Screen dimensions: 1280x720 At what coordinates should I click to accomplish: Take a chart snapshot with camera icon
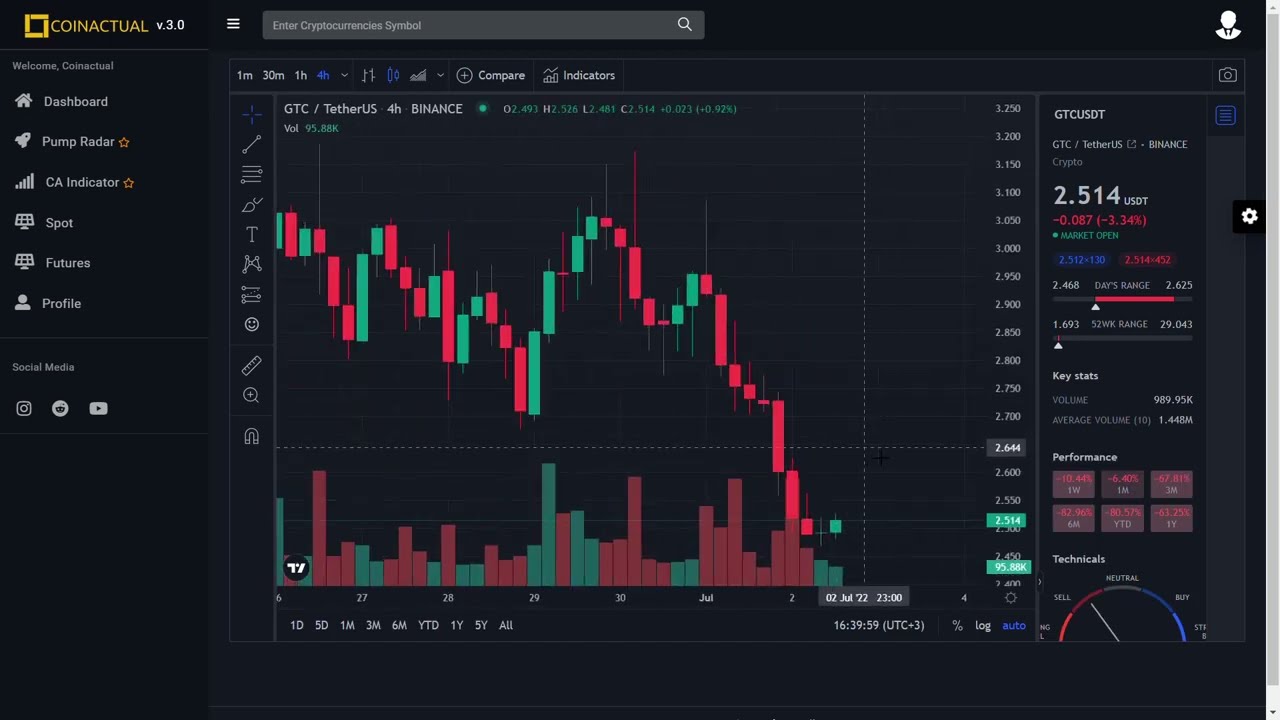tap(1227, 75)
